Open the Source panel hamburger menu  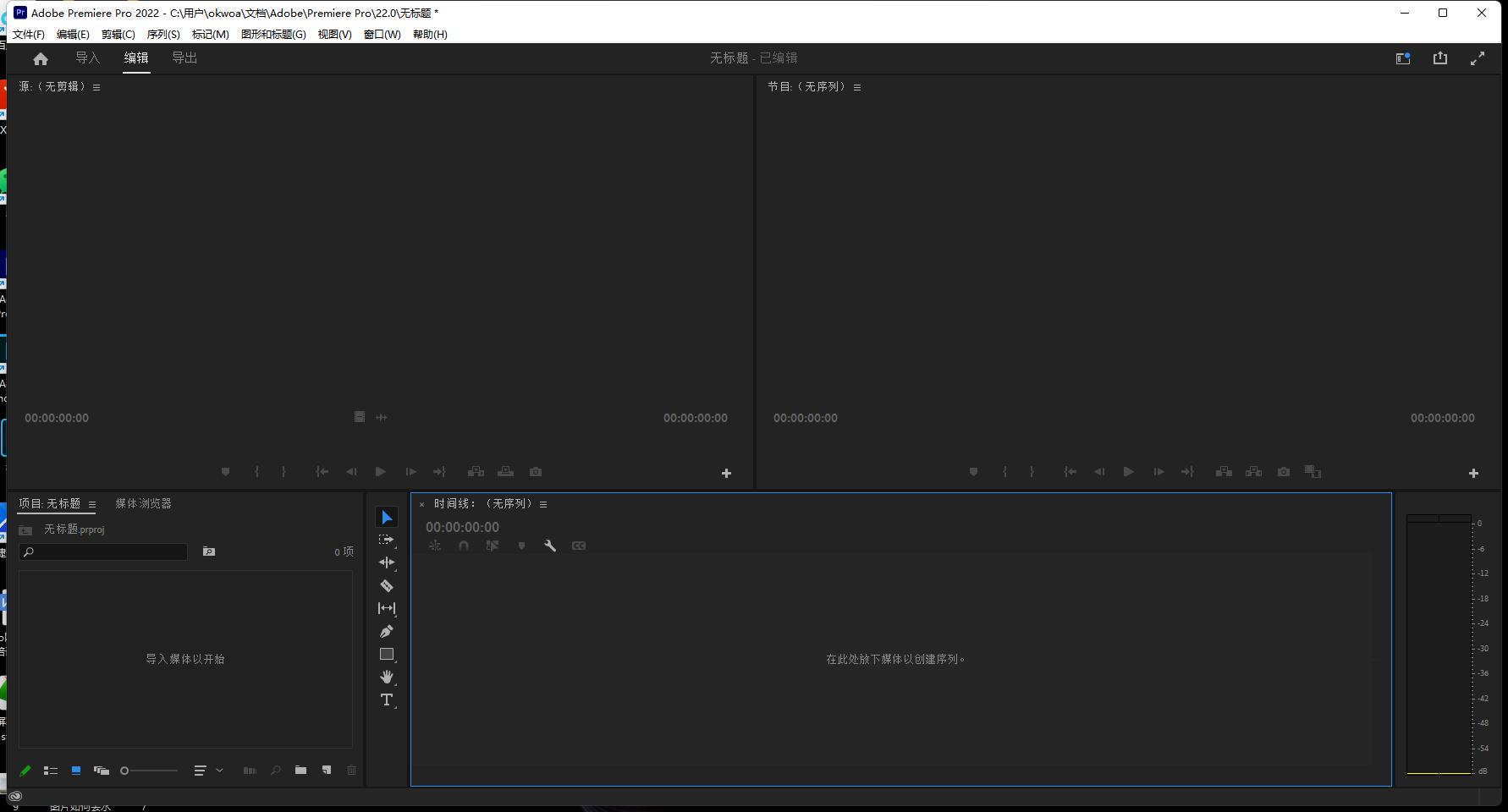96,87
